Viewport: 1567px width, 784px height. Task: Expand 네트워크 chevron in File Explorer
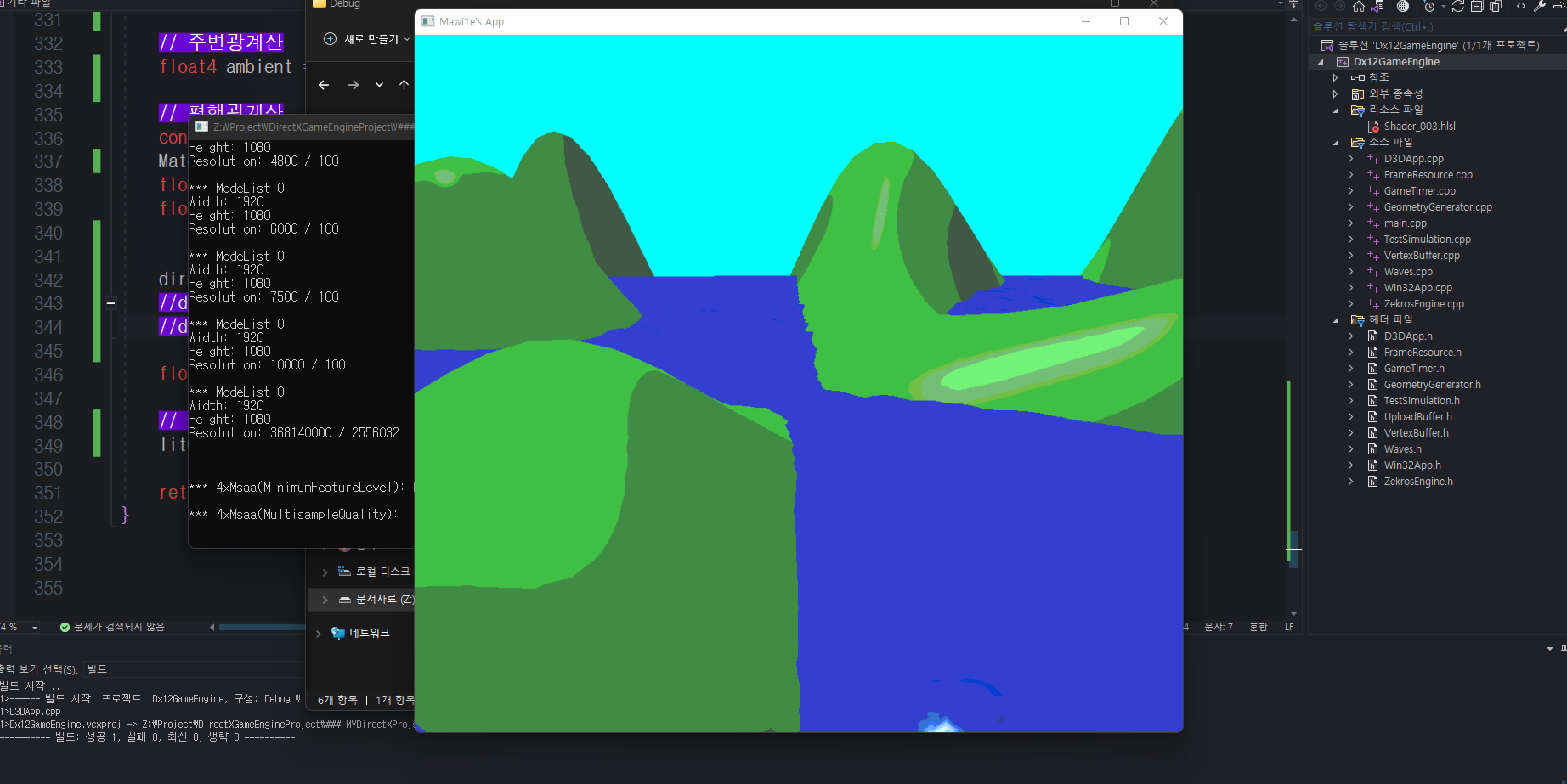[318, 634]
